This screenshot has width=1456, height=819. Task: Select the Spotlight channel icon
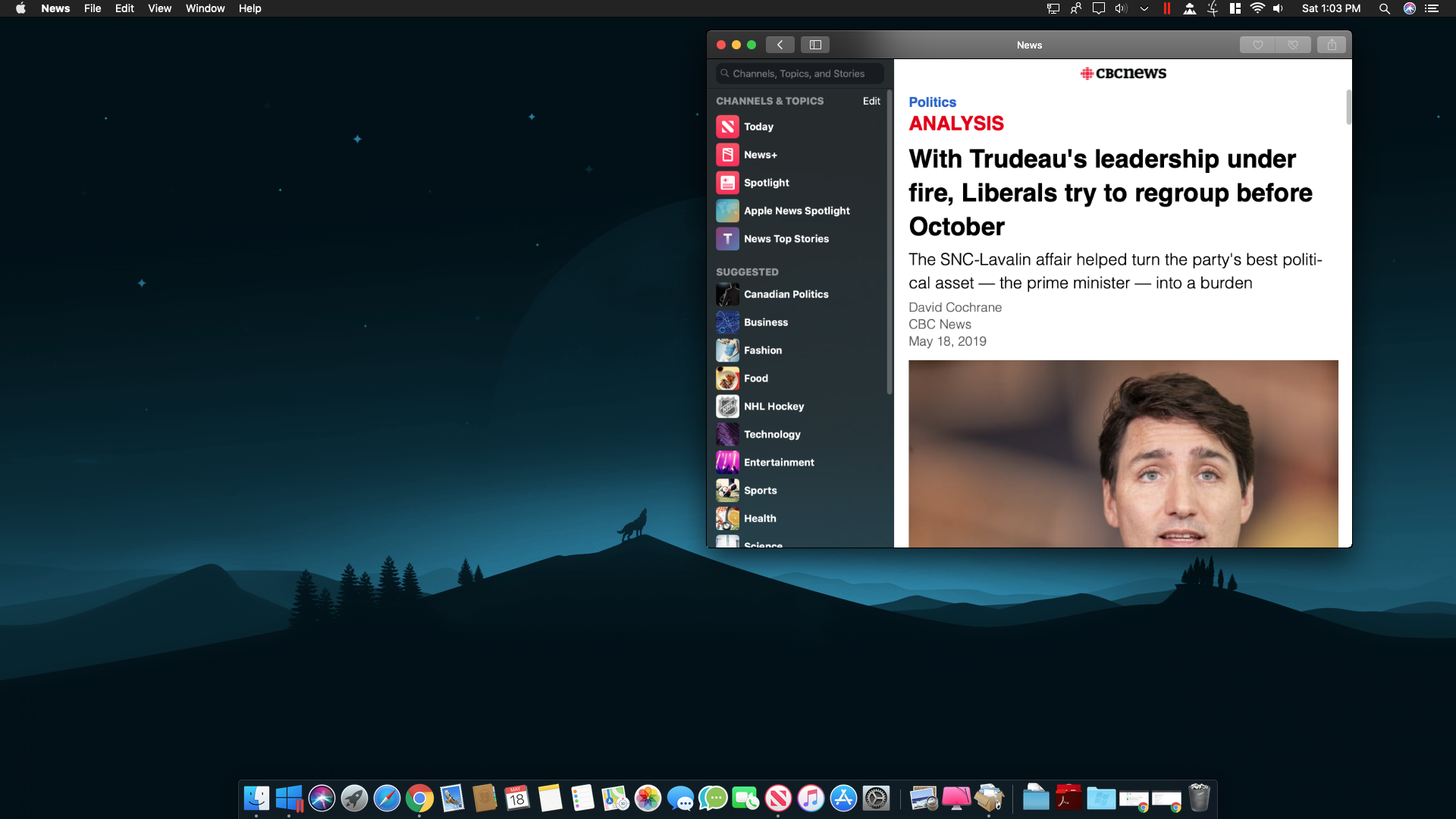(727, 183)
